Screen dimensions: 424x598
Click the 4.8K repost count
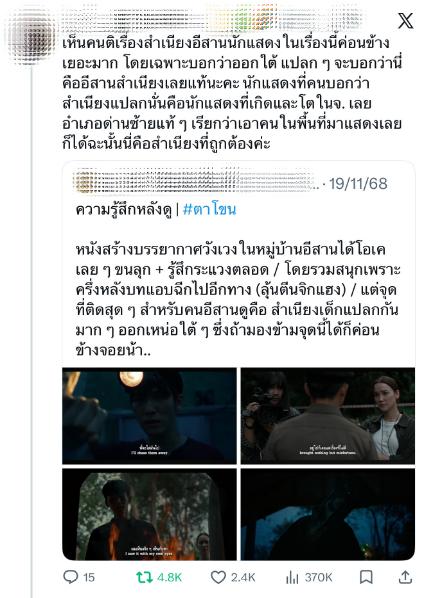(170, 577)
